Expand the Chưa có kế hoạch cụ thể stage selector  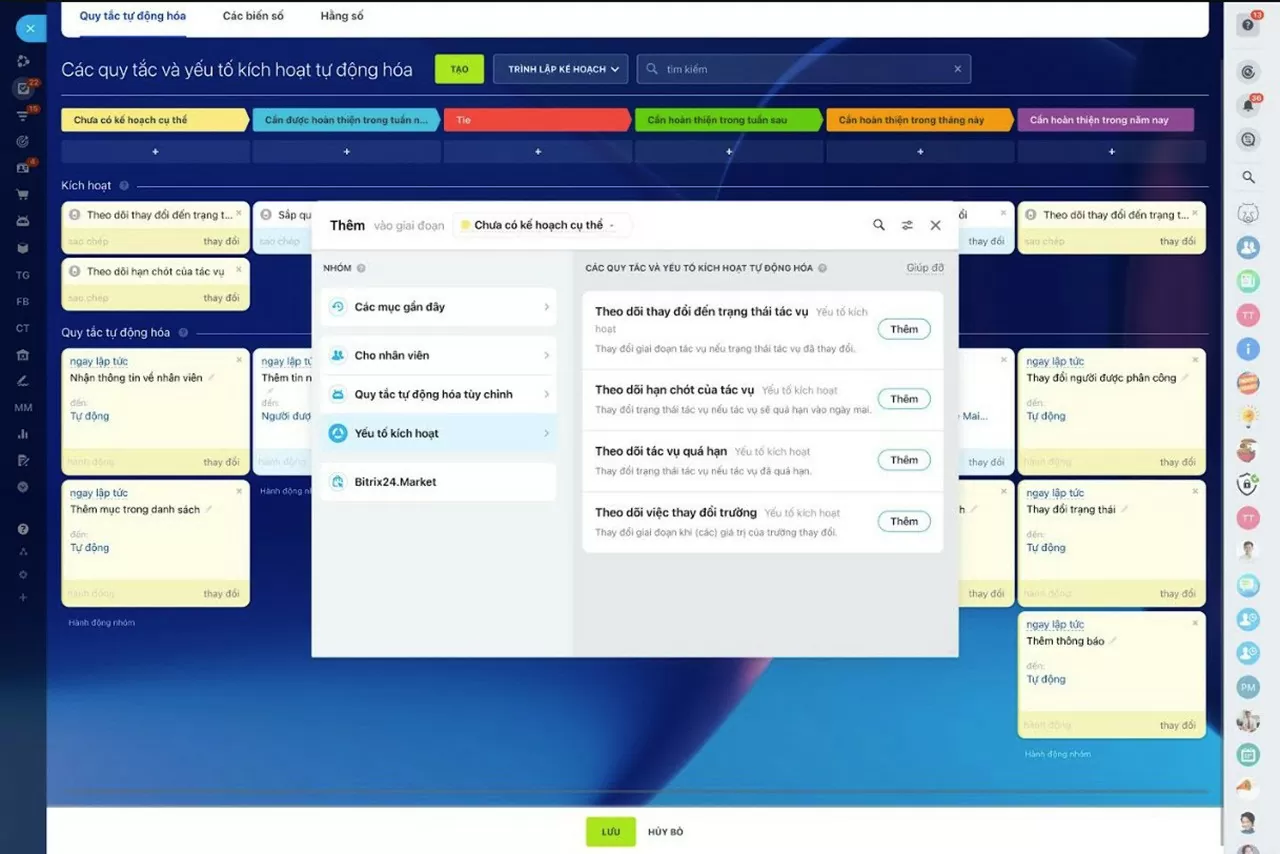click(x=541, y=225)
